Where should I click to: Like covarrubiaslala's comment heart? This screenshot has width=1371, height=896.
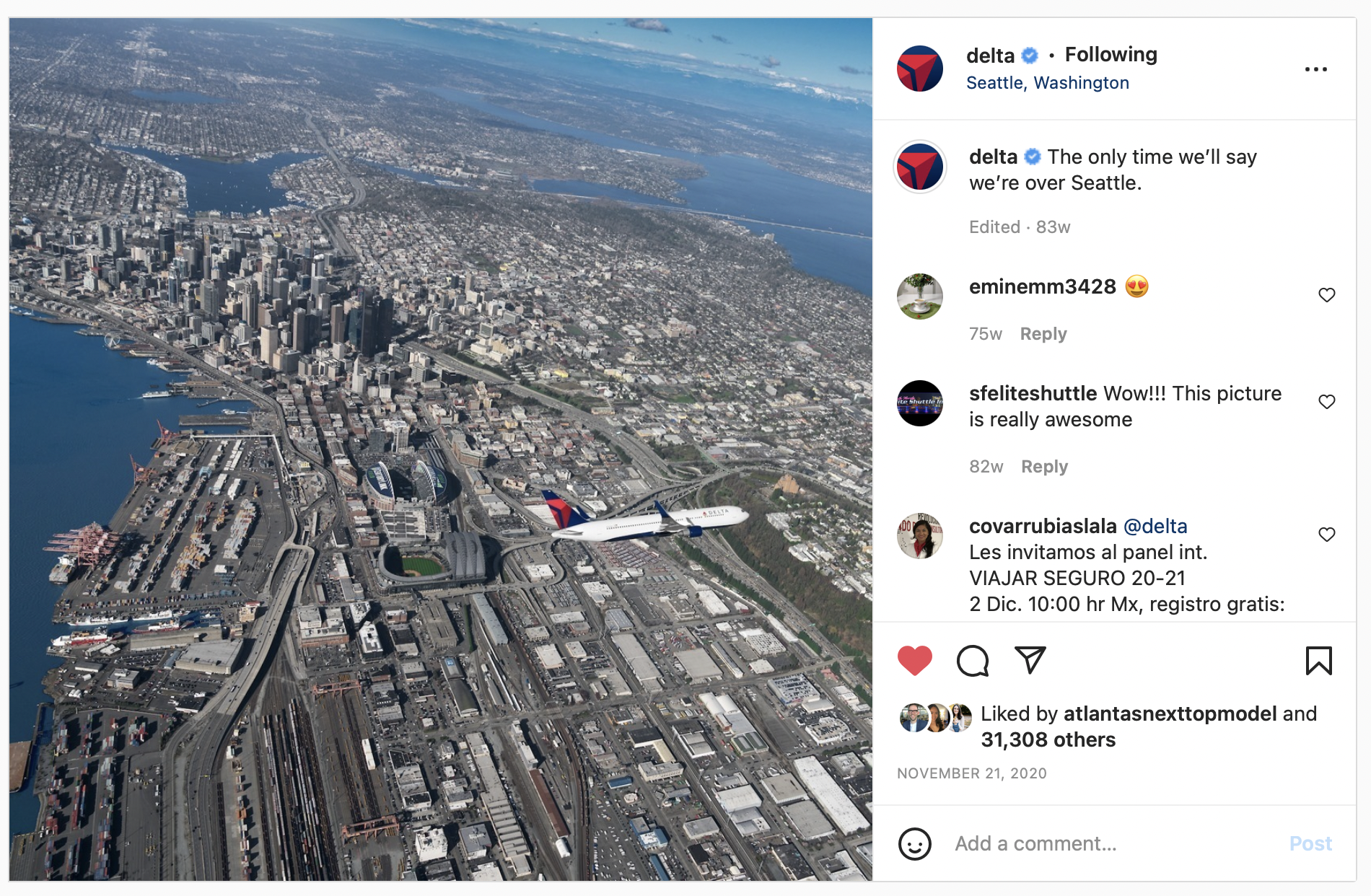1326,535
